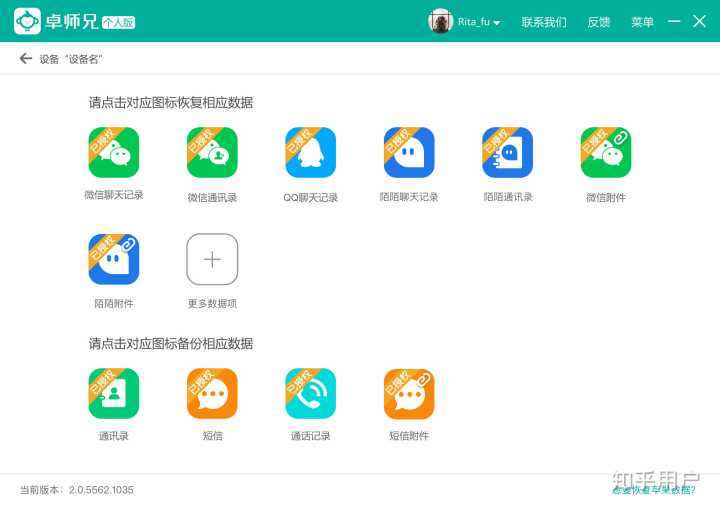Click the 设备 "设备名" breadcrumb text
The width and height of the screenshot is (720, 506).
point(71,59)
